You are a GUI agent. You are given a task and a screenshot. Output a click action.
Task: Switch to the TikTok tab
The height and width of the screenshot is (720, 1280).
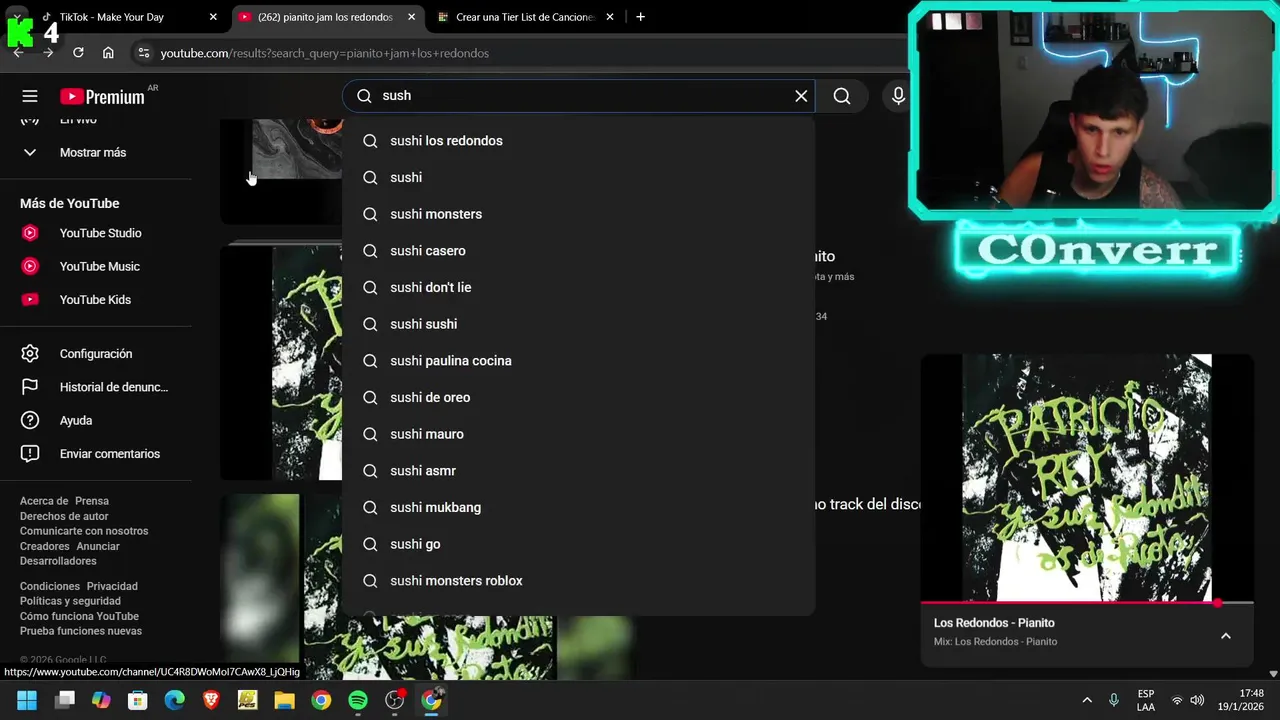[x=125, y=17]
